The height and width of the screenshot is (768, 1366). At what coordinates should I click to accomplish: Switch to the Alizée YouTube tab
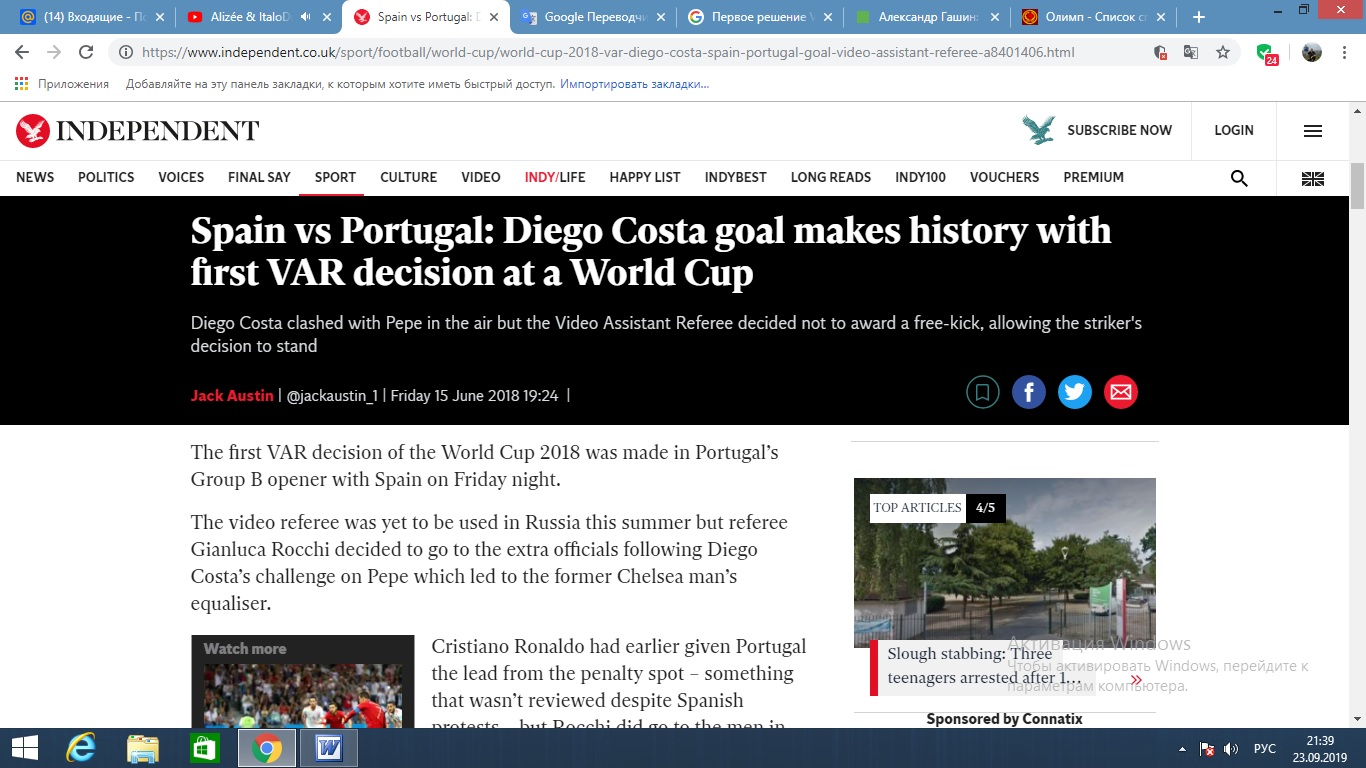tap(257, 17)
